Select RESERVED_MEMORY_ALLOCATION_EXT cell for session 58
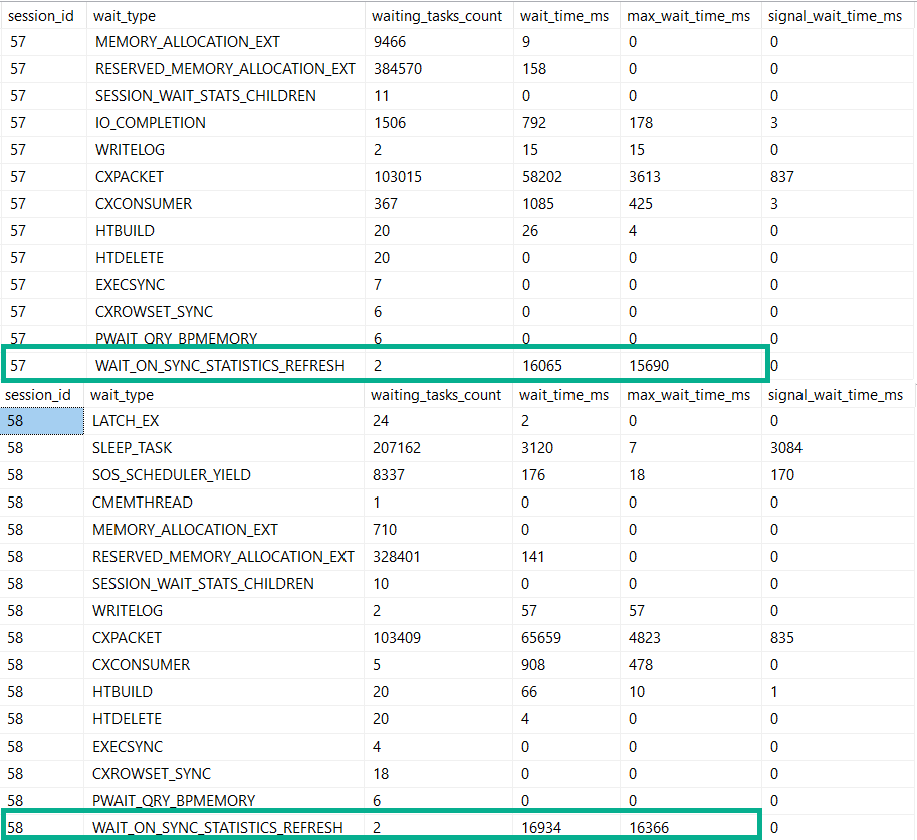 coord(223,556)
